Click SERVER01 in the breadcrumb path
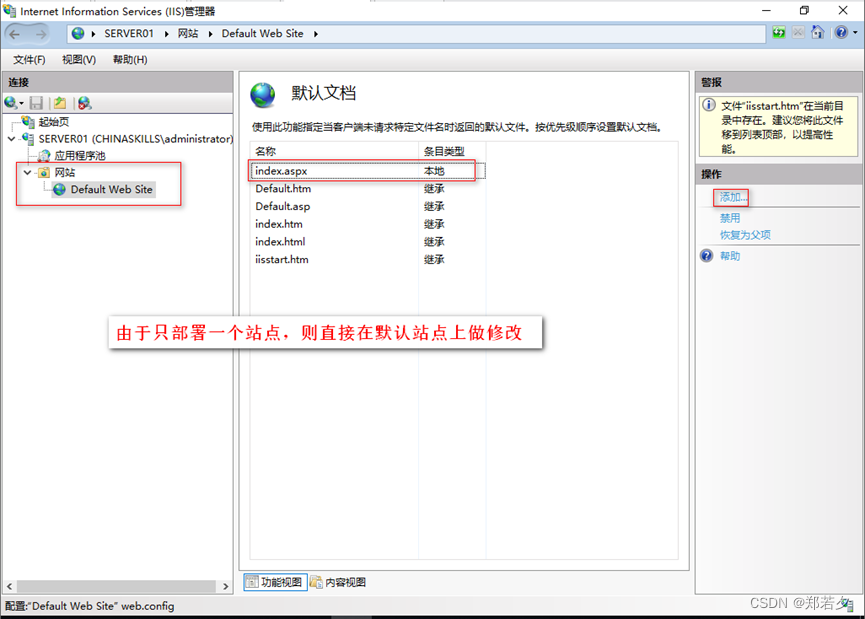The image size is (865, 619). (129, 34)
